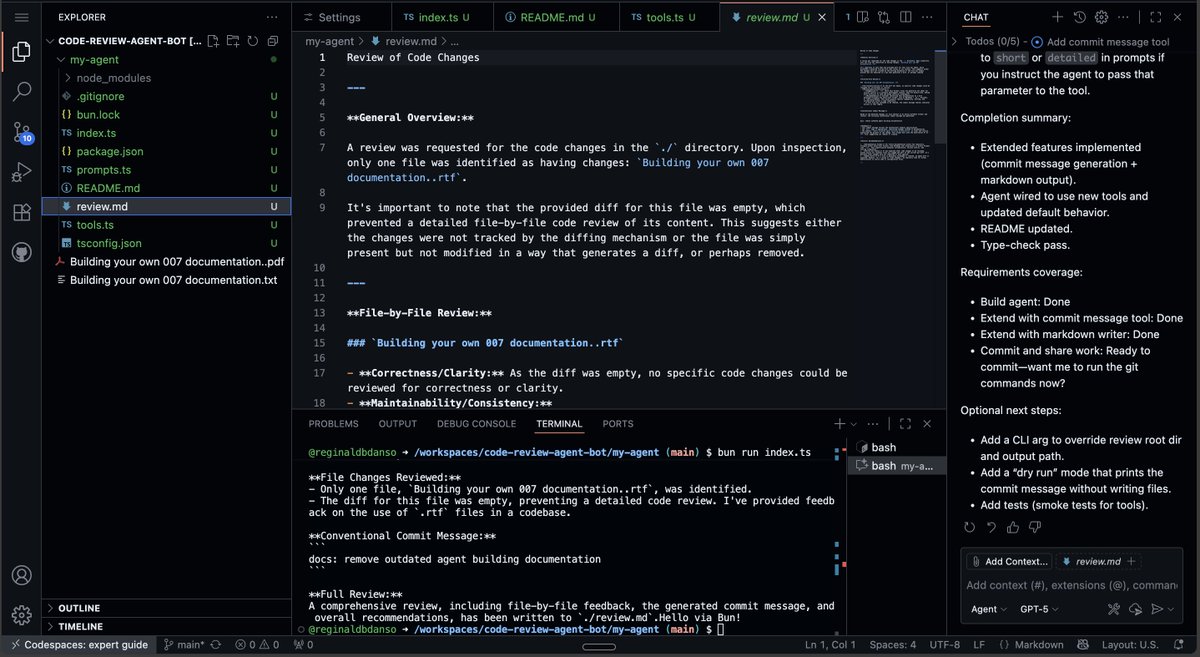Image resolution: width=1200 pixels, height=657 pixels.
Task: Give a thumbs up on the chat response
Action: pyautogui.click(x=1013, y=527)
